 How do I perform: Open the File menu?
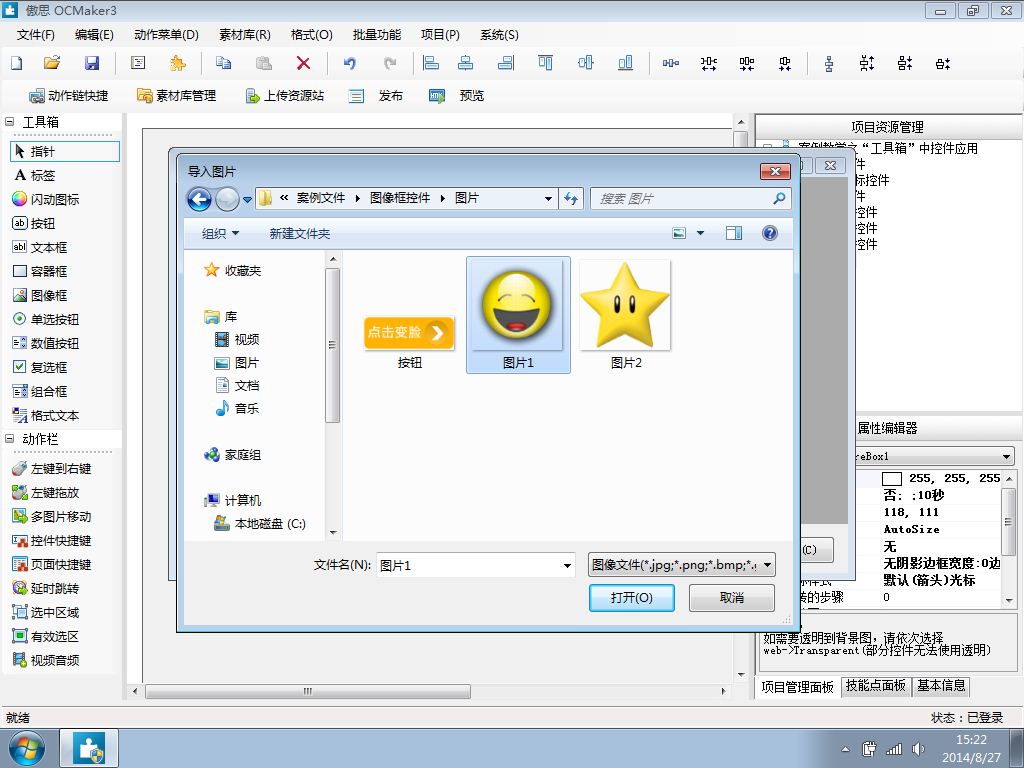pos(36,35)
